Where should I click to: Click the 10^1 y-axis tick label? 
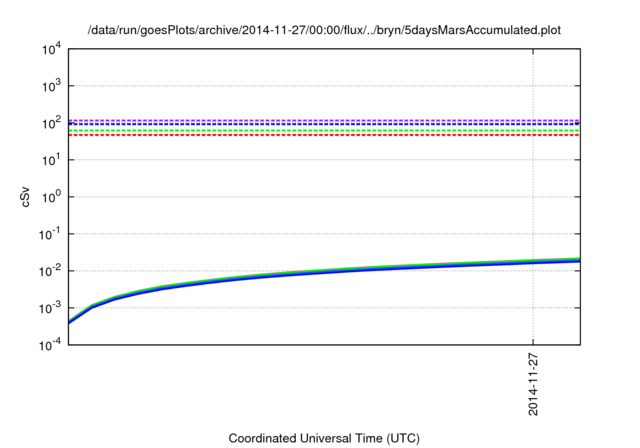(51, 160)
